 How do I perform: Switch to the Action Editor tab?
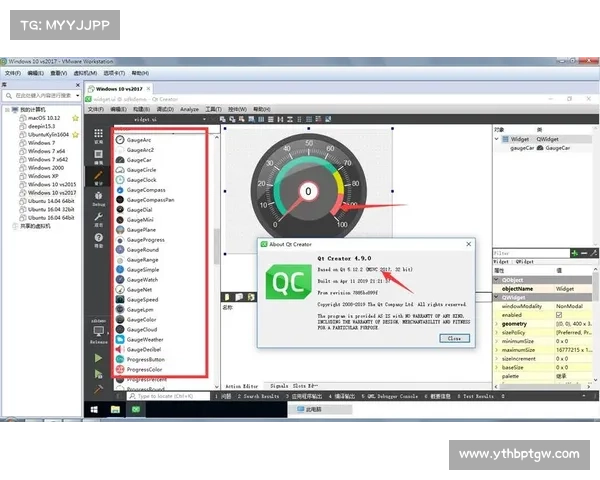pos(241,386)
